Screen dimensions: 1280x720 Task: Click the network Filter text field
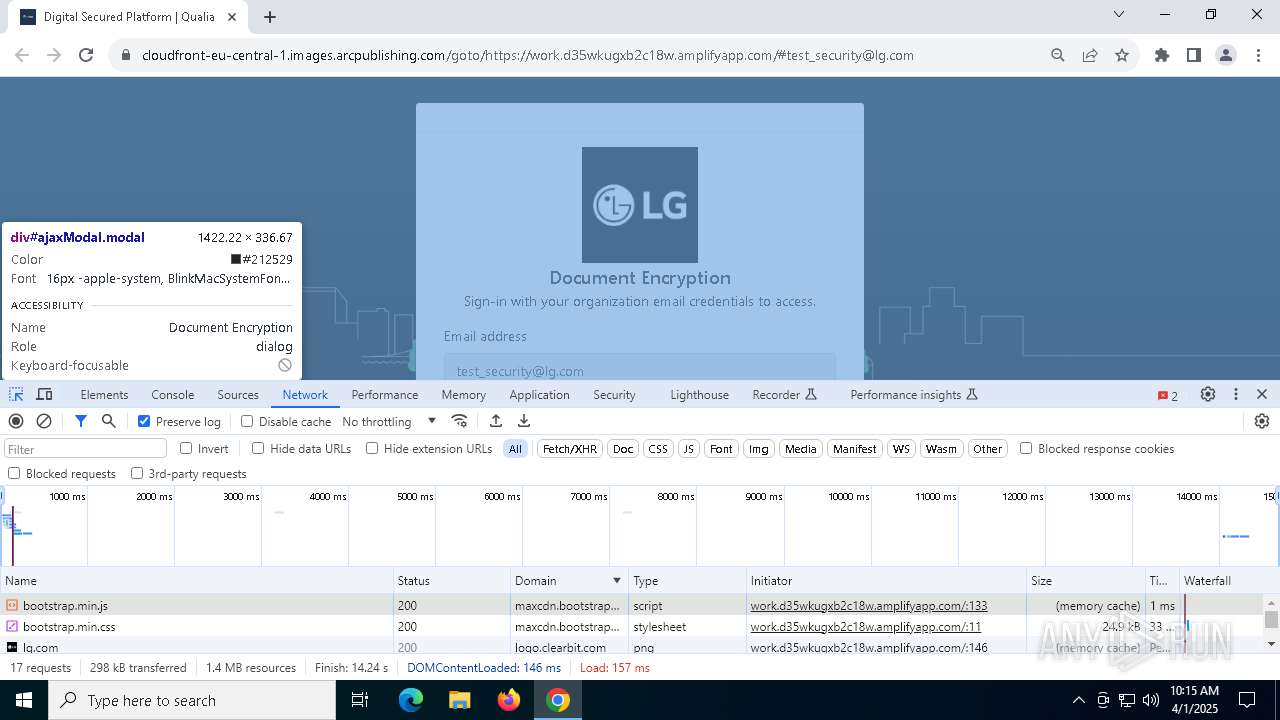(85, 449)
